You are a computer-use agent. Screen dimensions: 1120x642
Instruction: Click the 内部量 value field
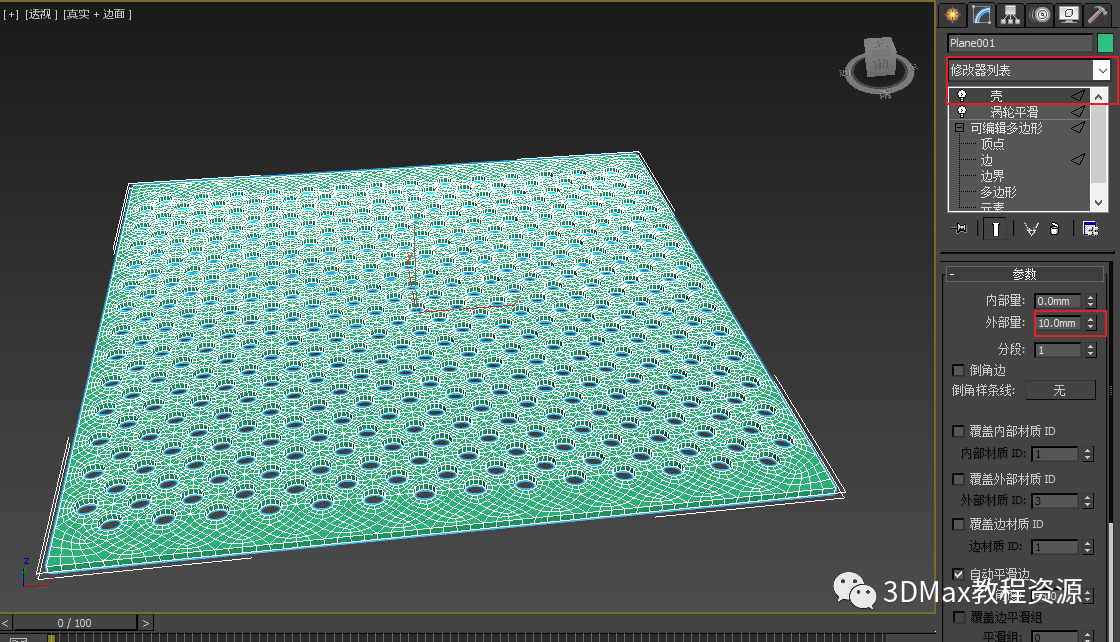(1058, 301)
